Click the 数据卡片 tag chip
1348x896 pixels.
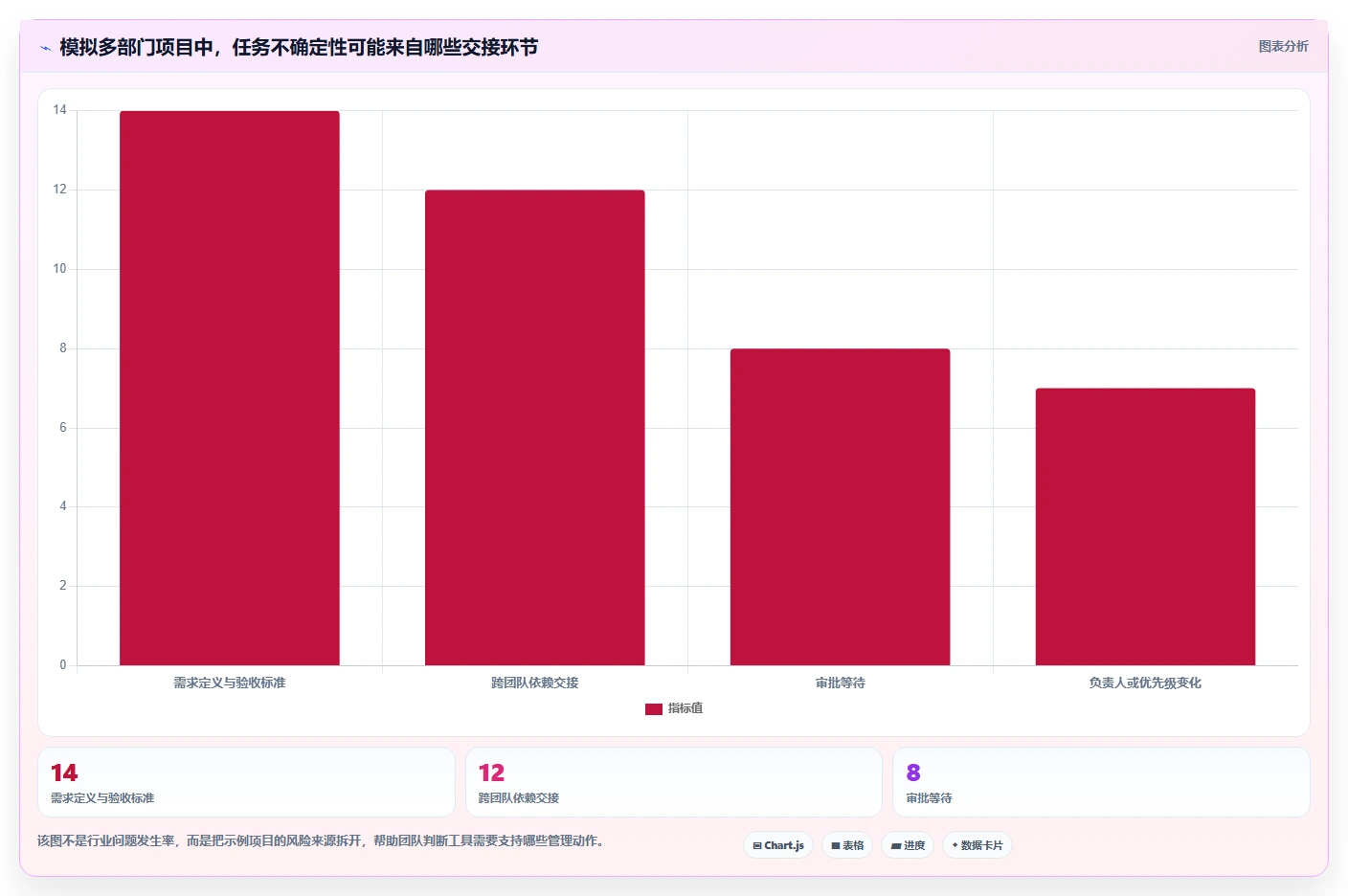coord(977,845)
